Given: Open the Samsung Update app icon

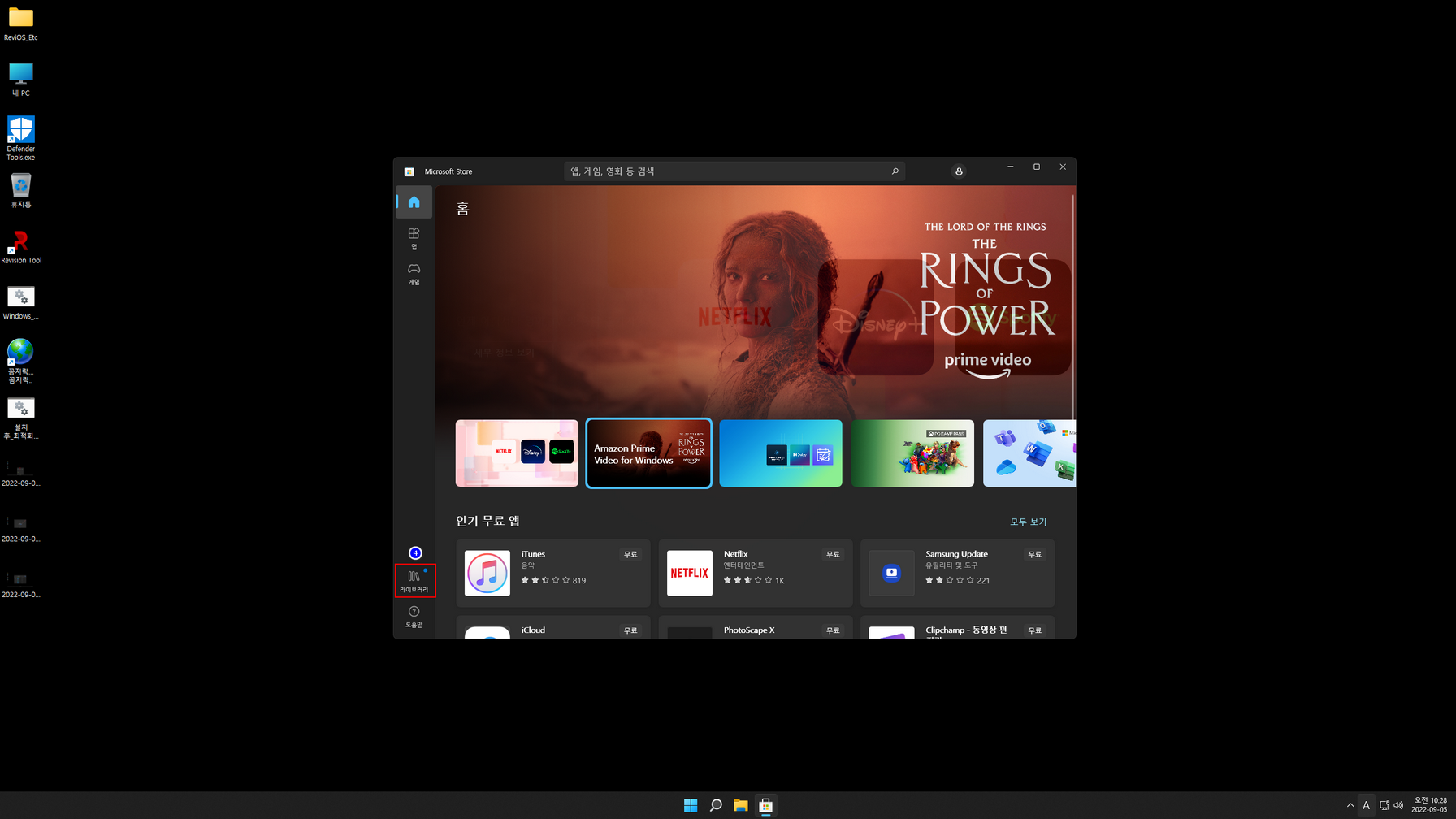Looking at the screenshot, I should coord(891,573).
